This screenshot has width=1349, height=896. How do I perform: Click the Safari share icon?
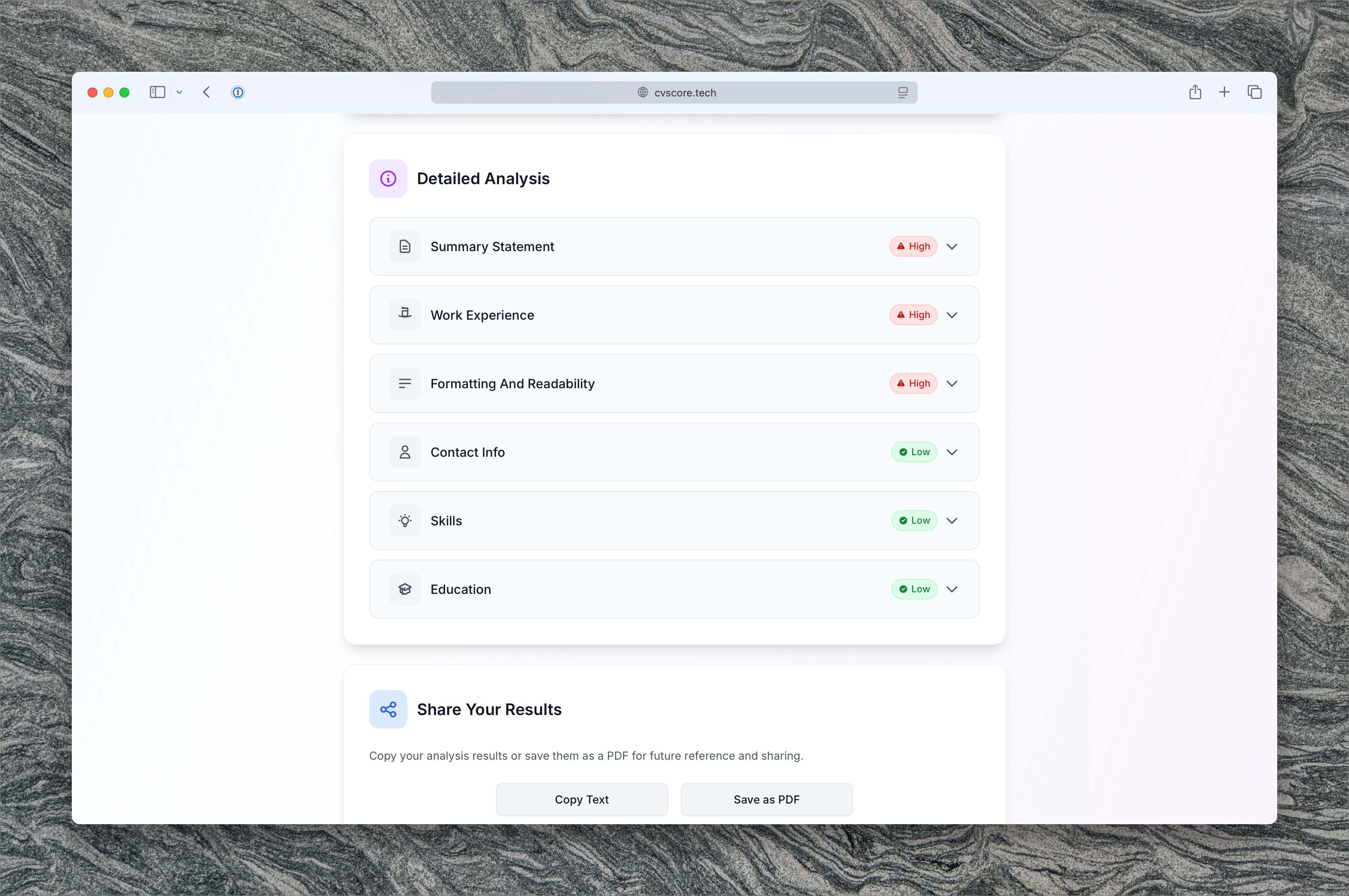point(1195,91)
